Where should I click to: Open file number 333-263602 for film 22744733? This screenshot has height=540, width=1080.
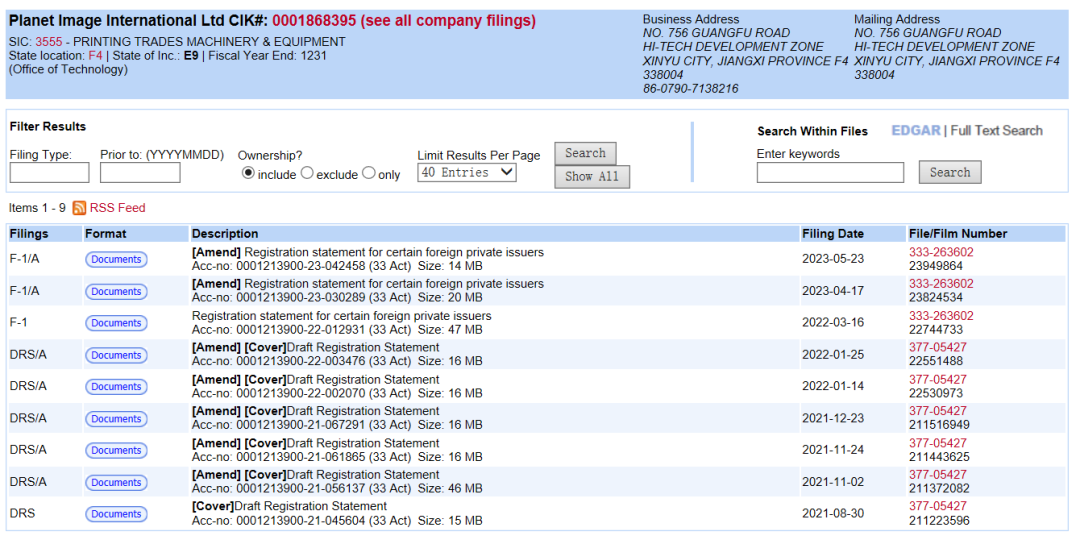tap(941, 316)
